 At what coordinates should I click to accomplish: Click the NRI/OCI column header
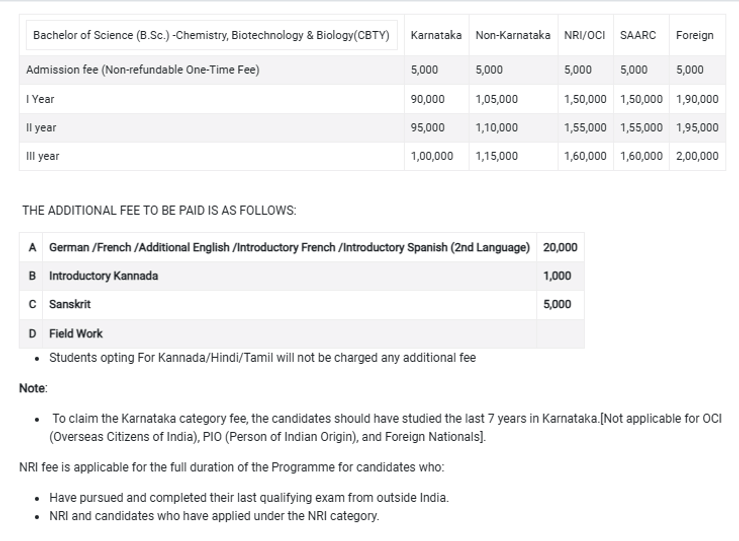(x=585, y=35)
